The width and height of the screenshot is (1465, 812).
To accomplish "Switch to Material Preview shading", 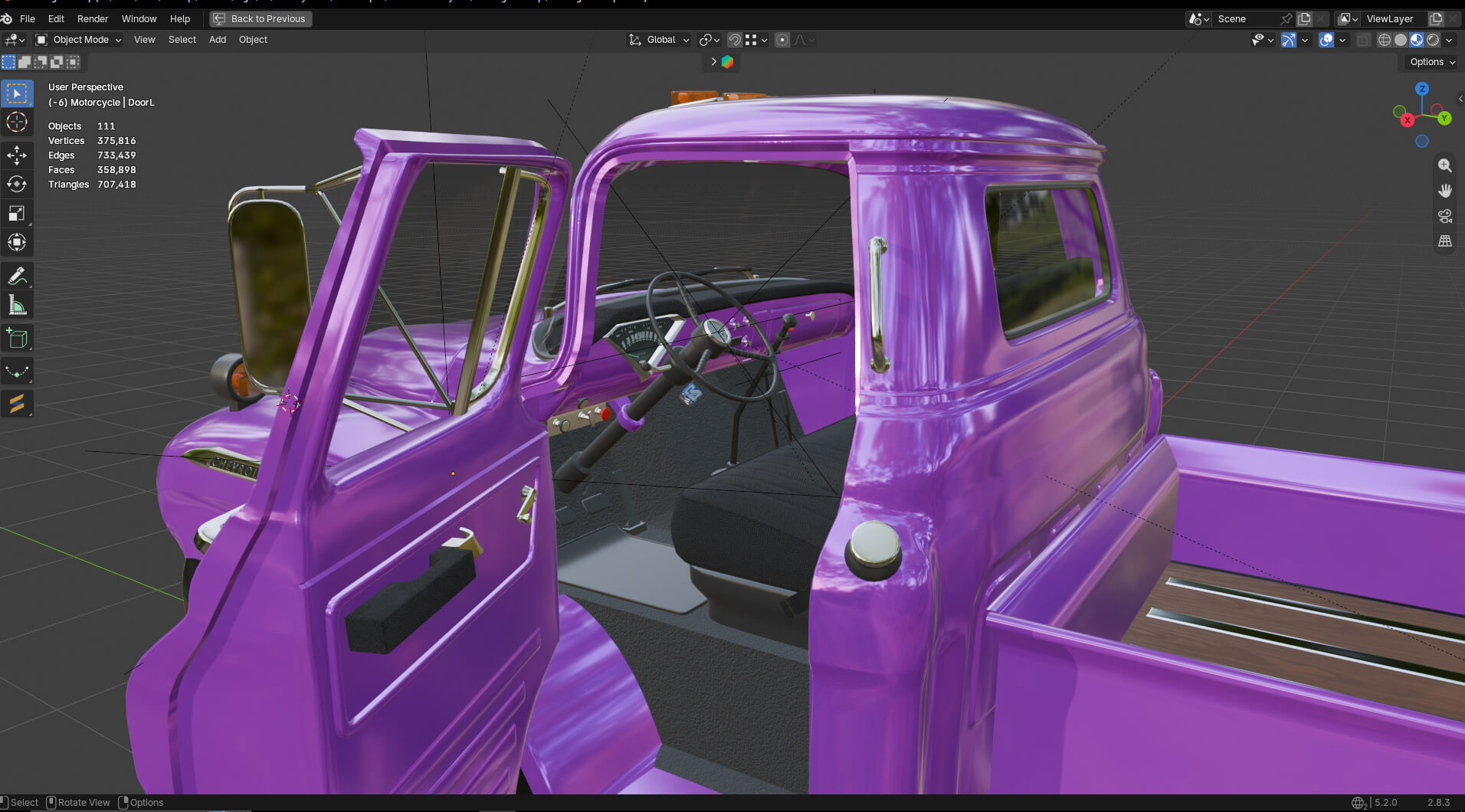I will point(1417,40).
